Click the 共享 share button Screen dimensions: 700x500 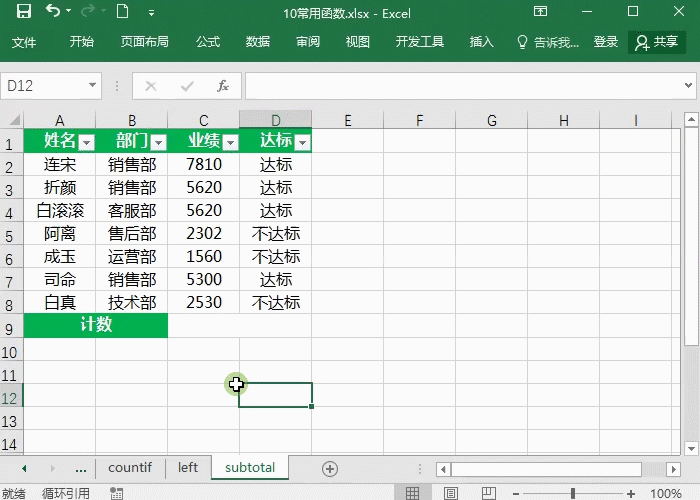pos(657,42)
